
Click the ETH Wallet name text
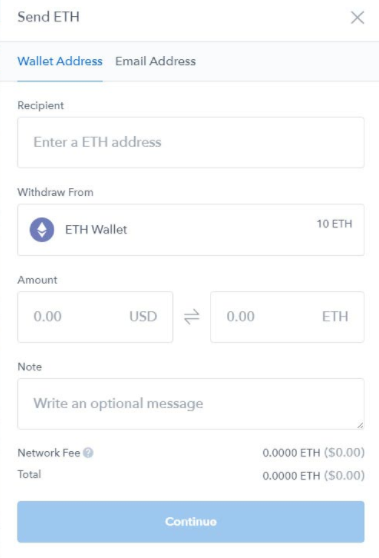point(96,230)
